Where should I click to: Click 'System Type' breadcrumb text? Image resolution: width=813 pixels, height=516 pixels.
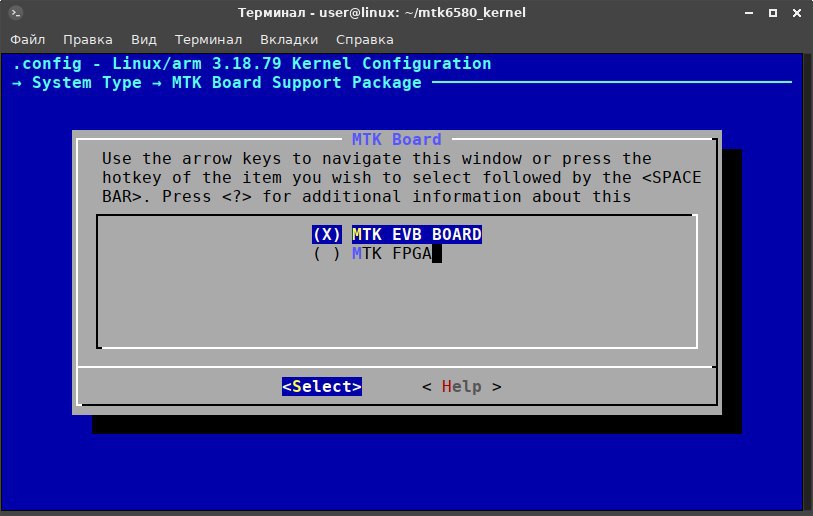[87, 83]
